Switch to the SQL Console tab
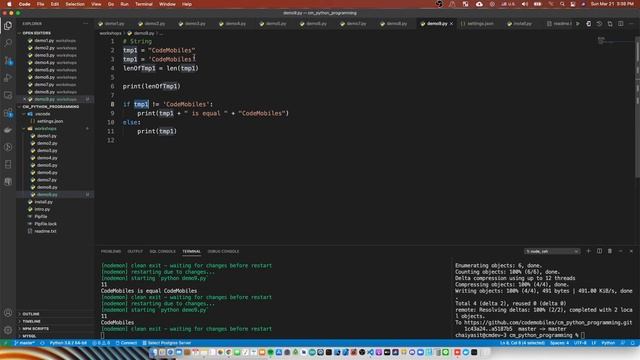 click(162, 251)
